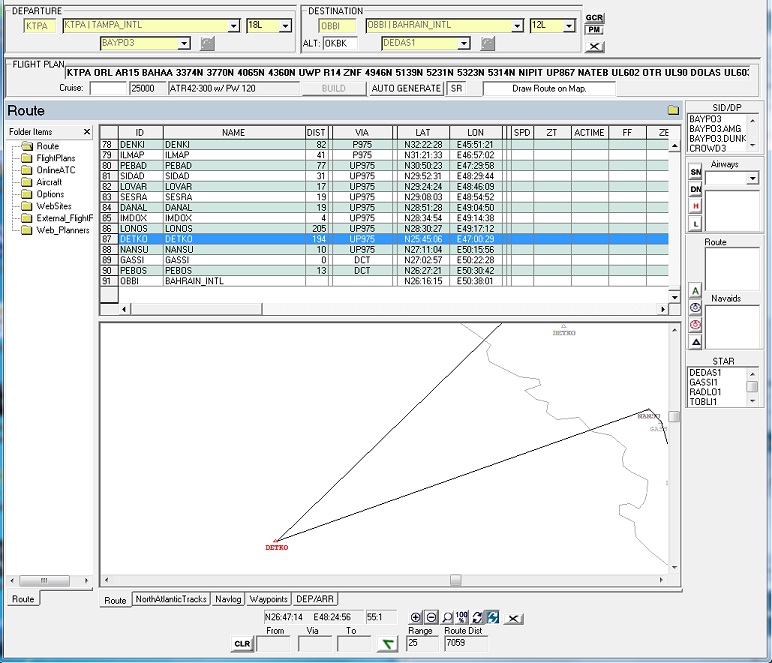
Task: Click the zoom out map icon
Action: (431, 617)
